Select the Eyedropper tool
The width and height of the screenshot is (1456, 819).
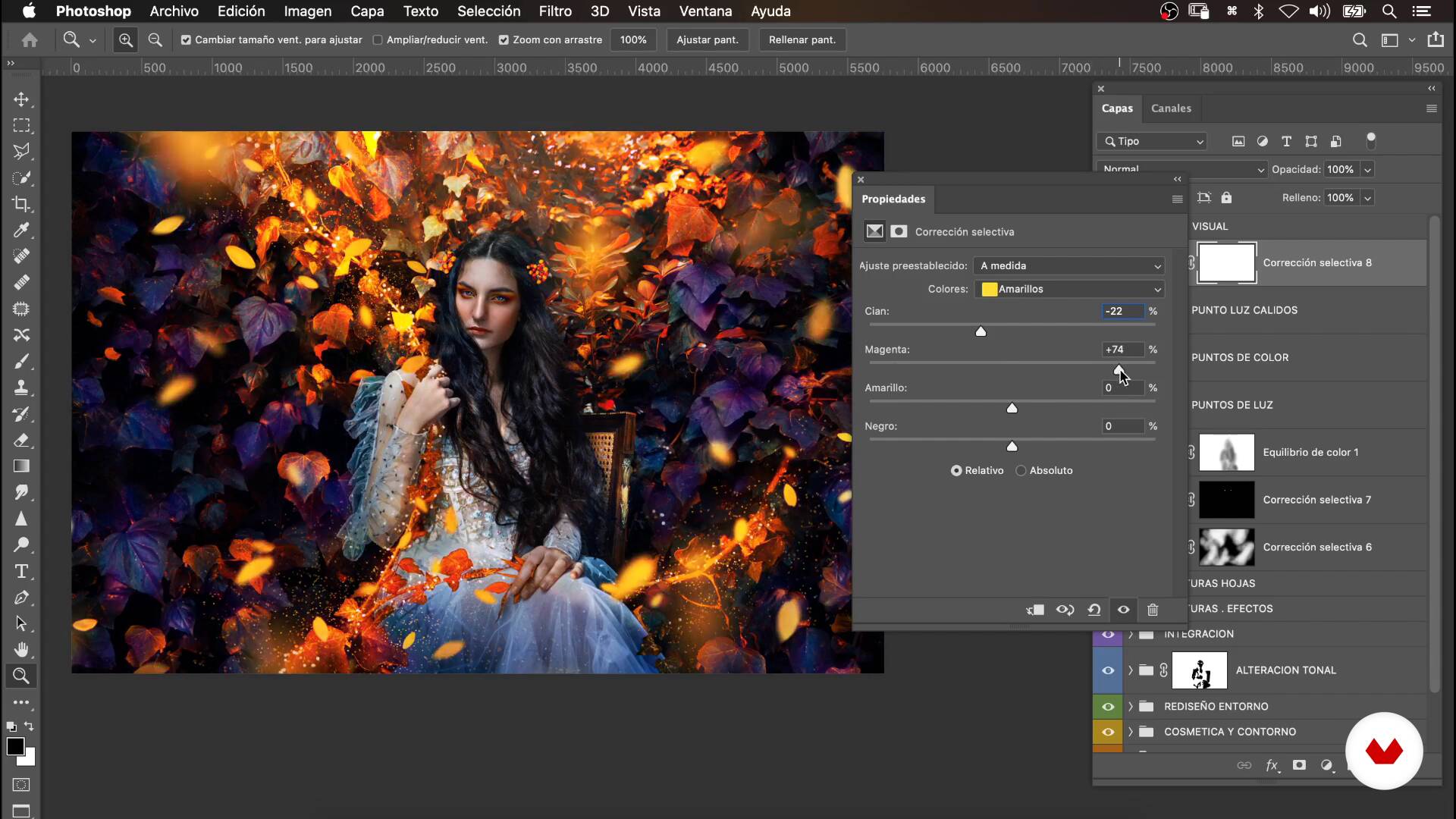21,230
